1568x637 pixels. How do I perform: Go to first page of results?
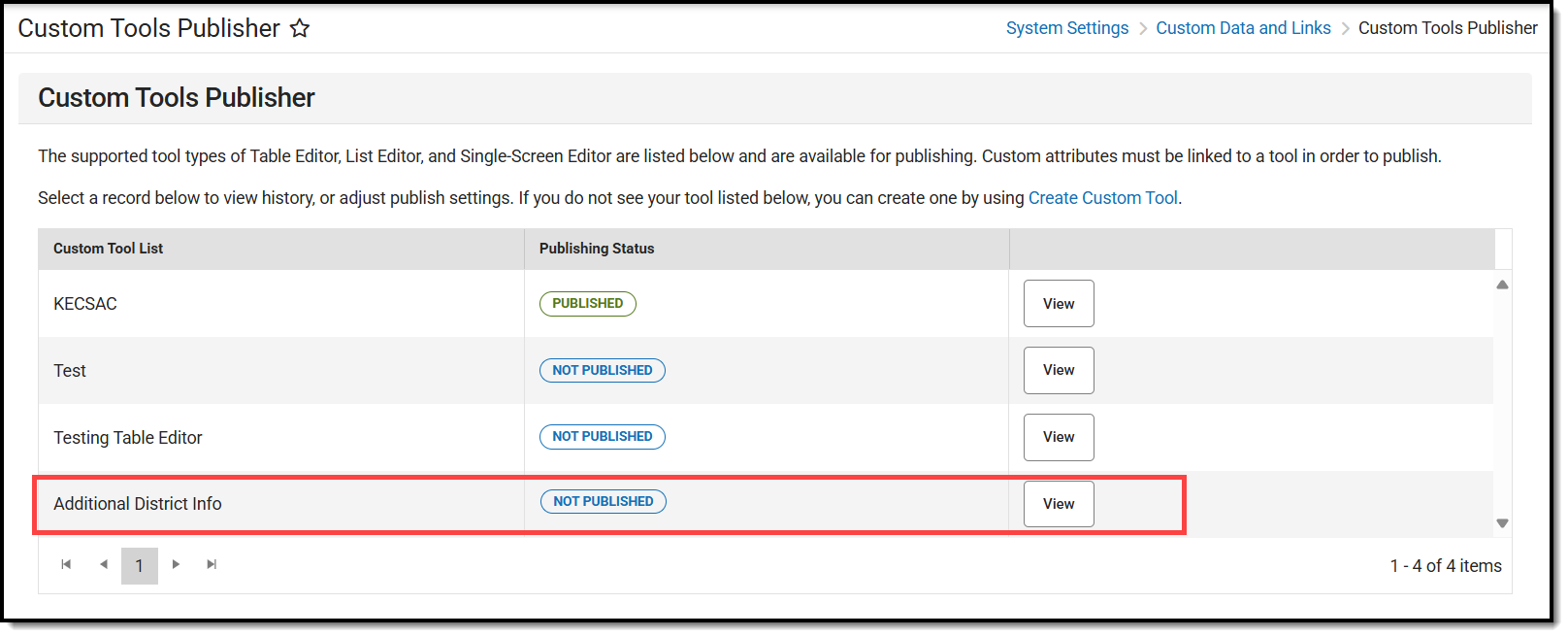point(66,564)
